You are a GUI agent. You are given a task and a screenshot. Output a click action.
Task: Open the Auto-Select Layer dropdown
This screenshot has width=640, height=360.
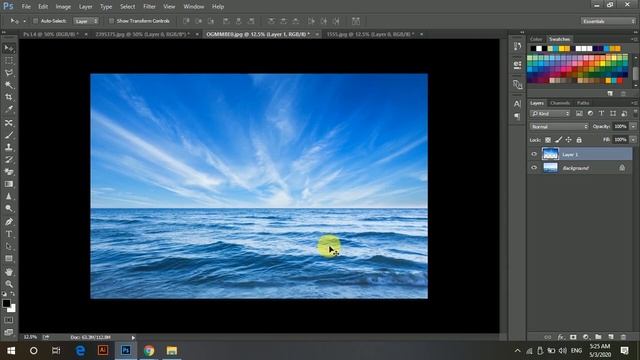point(86,21)
